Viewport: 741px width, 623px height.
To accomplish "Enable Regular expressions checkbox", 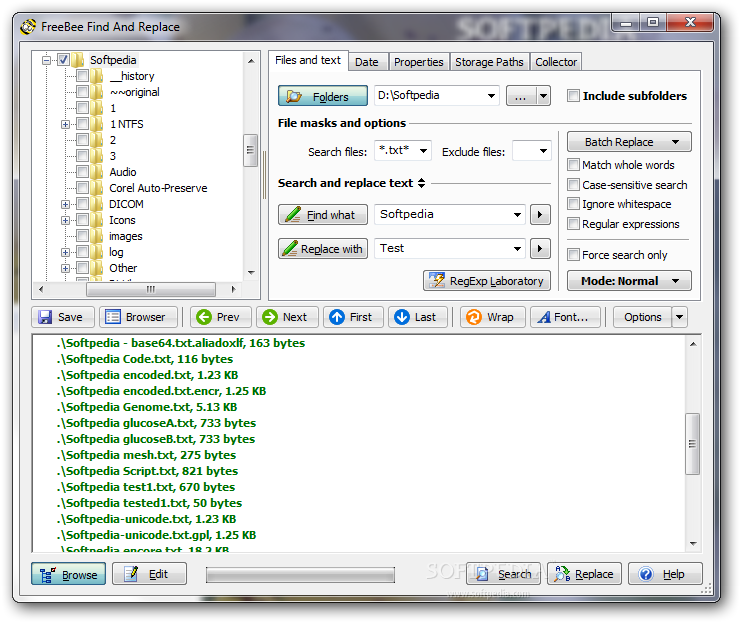I will [573, 224].
